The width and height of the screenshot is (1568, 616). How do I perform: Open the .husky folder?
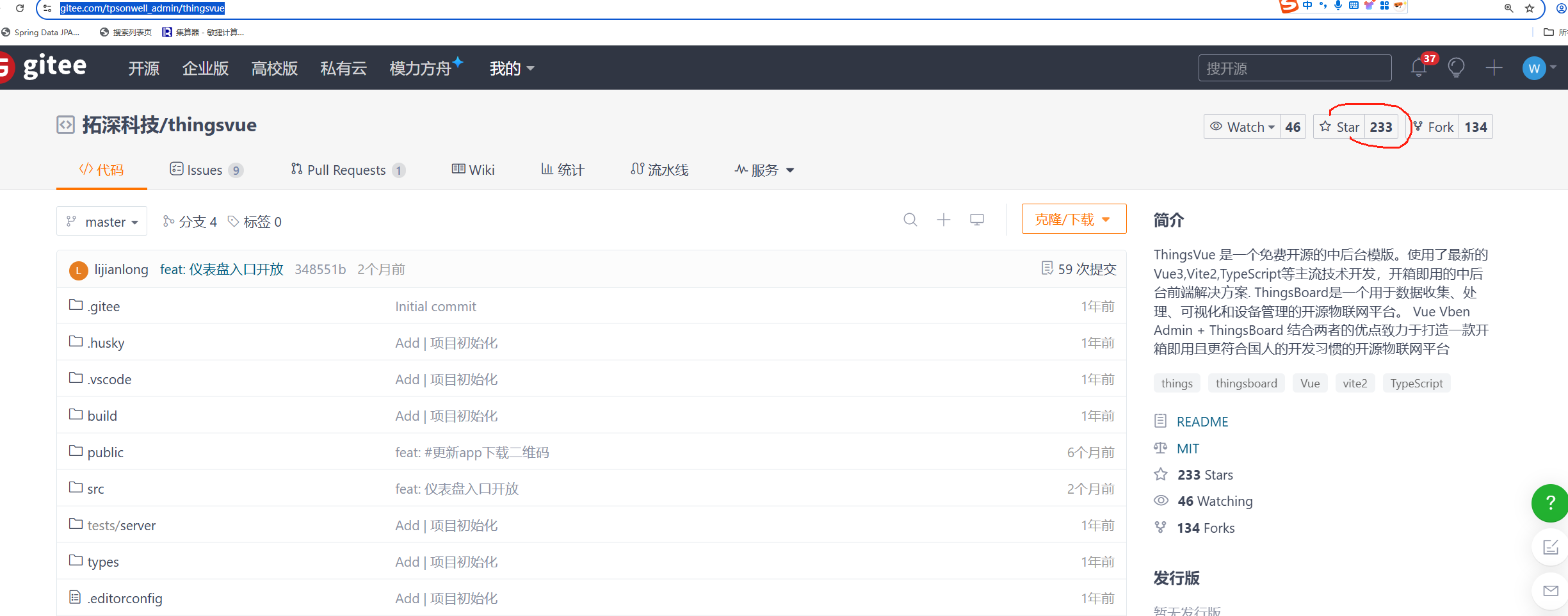coord(106,343)
